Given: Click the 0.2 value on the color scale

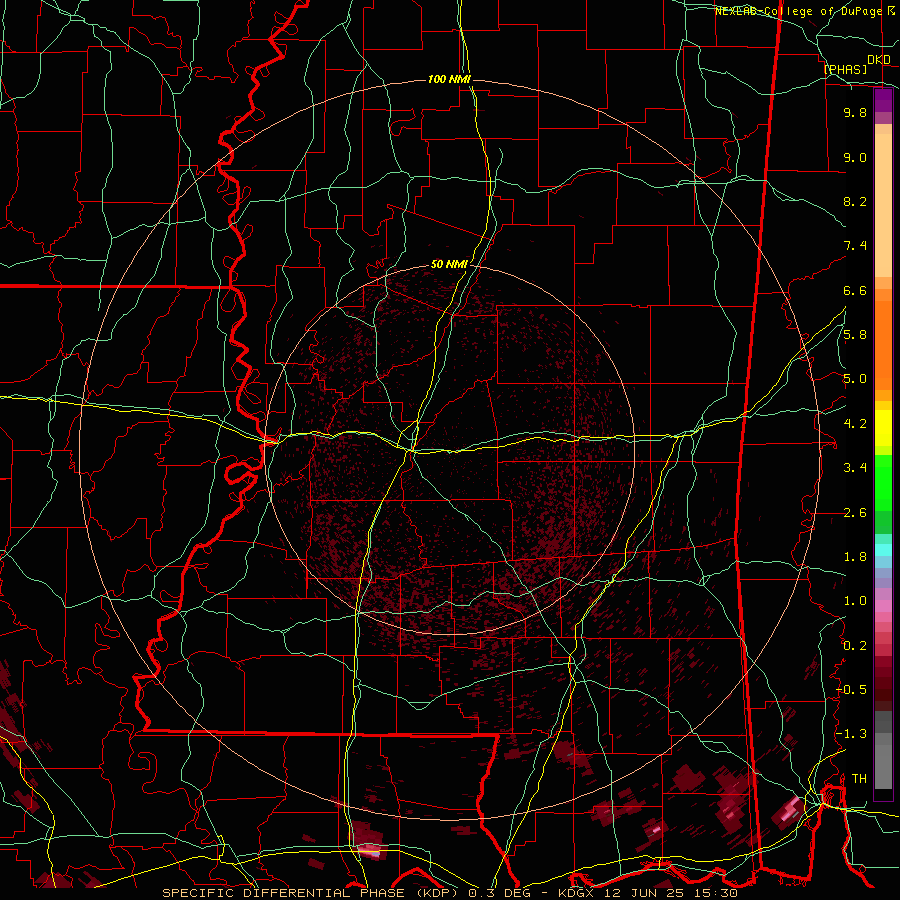Looking at the screenshot, I should coord(855,646).
